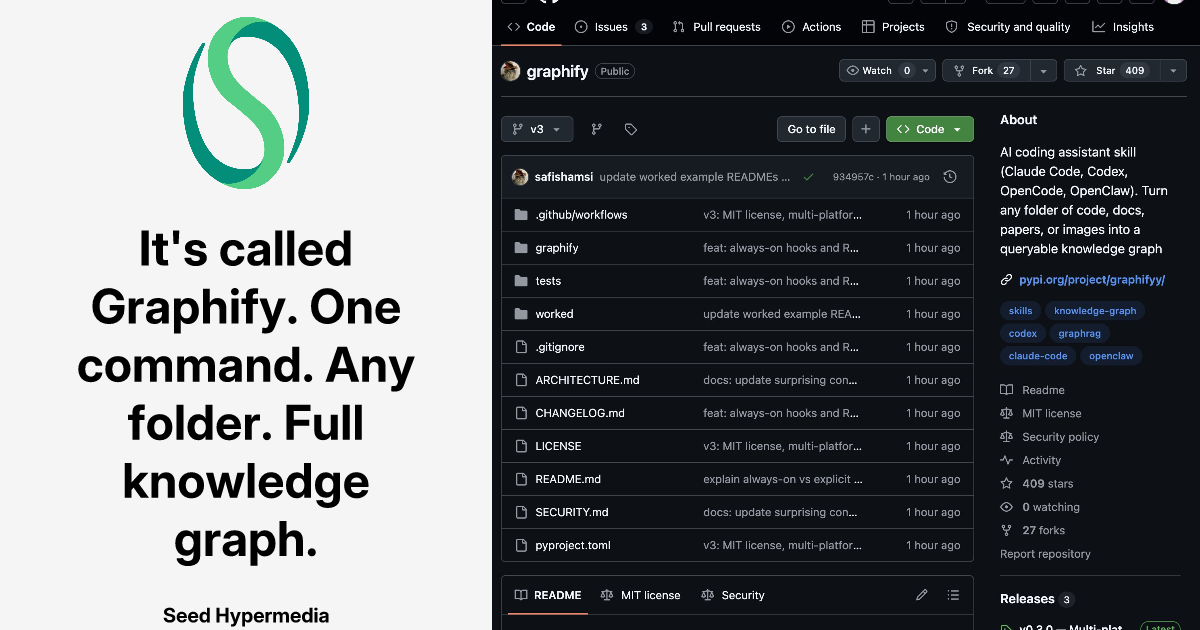Click the branches icon next to v3
The height and width of the screenshot is (630, 1200).
(x=597, y=129)
